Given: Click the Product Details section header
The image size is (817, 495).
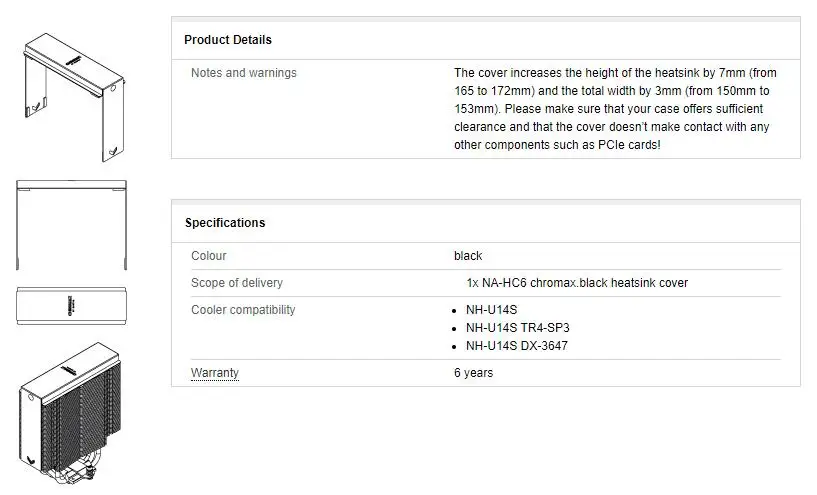Looking at the screenshot, I should tap(228, 40).
